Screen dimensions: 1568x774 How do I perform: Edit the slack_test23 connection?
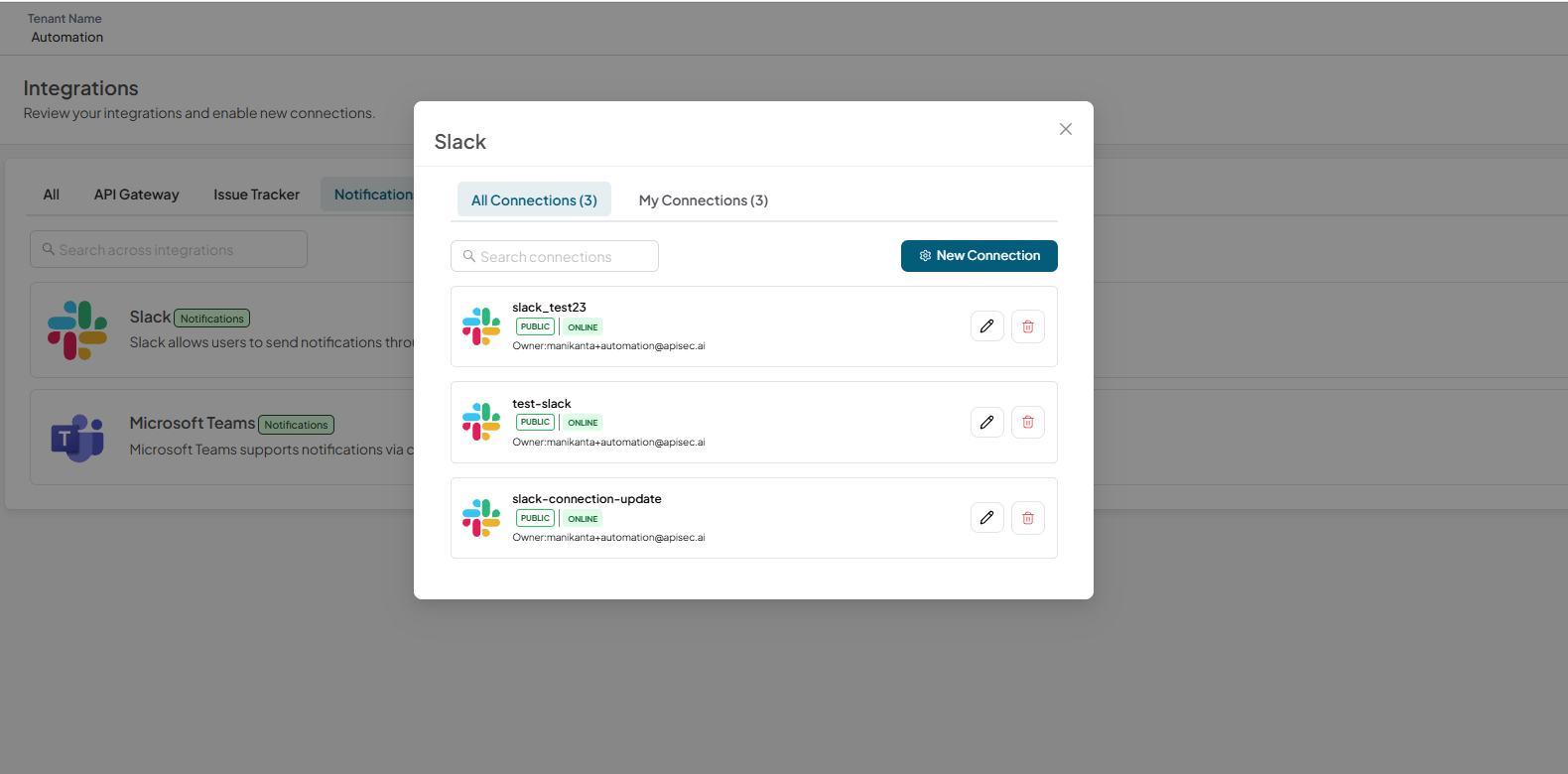987,326
